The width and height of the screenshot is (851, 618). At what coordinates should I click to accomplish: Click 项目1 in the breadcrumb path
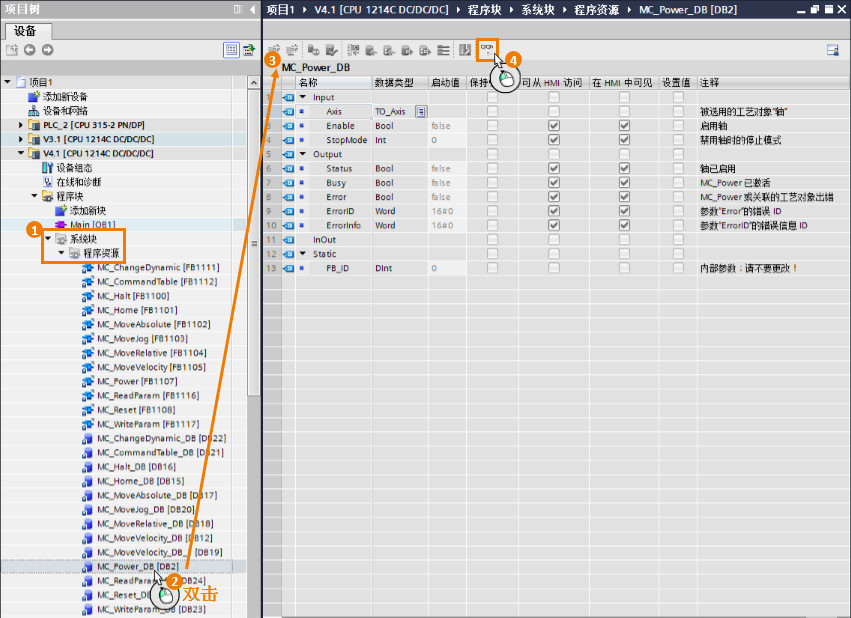pyautogui.click(x=281, y=9)
